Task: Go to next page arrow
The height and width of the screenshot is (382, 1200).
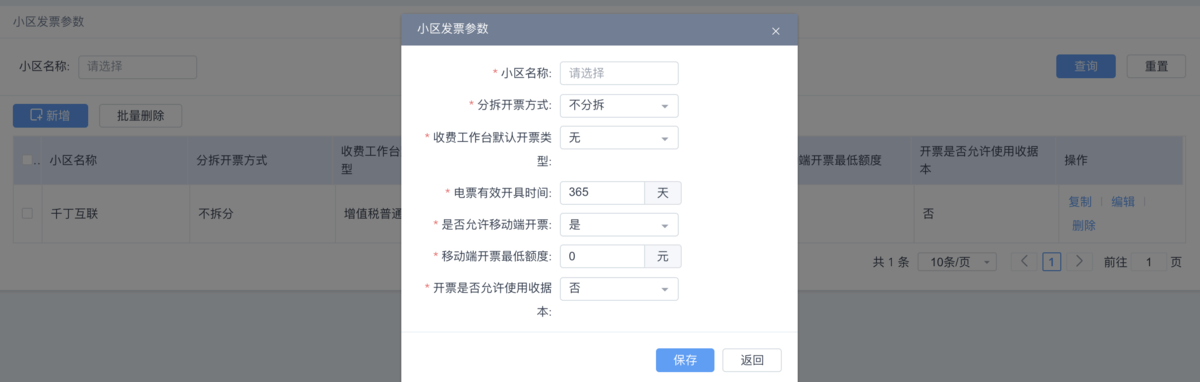Action: click(1078, 262)
